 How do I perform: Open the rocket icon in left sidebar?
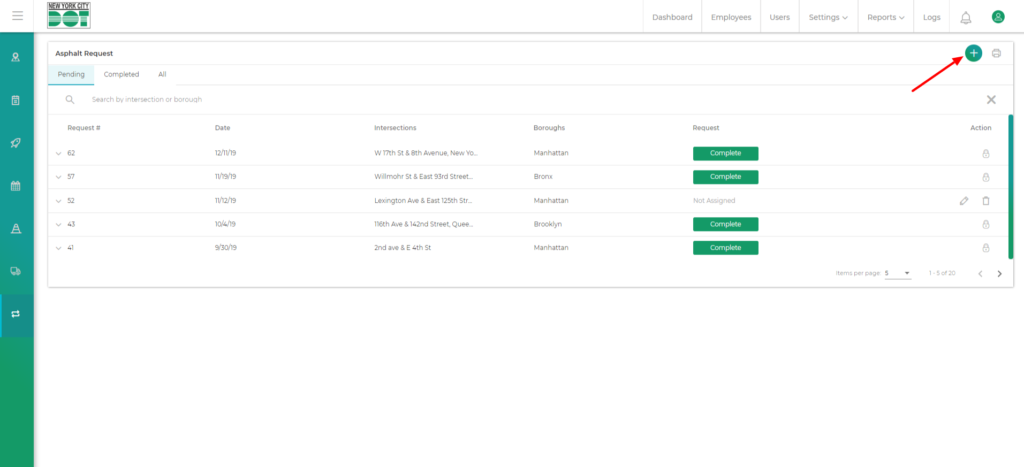pyautogui.click(x=16, y=143)
